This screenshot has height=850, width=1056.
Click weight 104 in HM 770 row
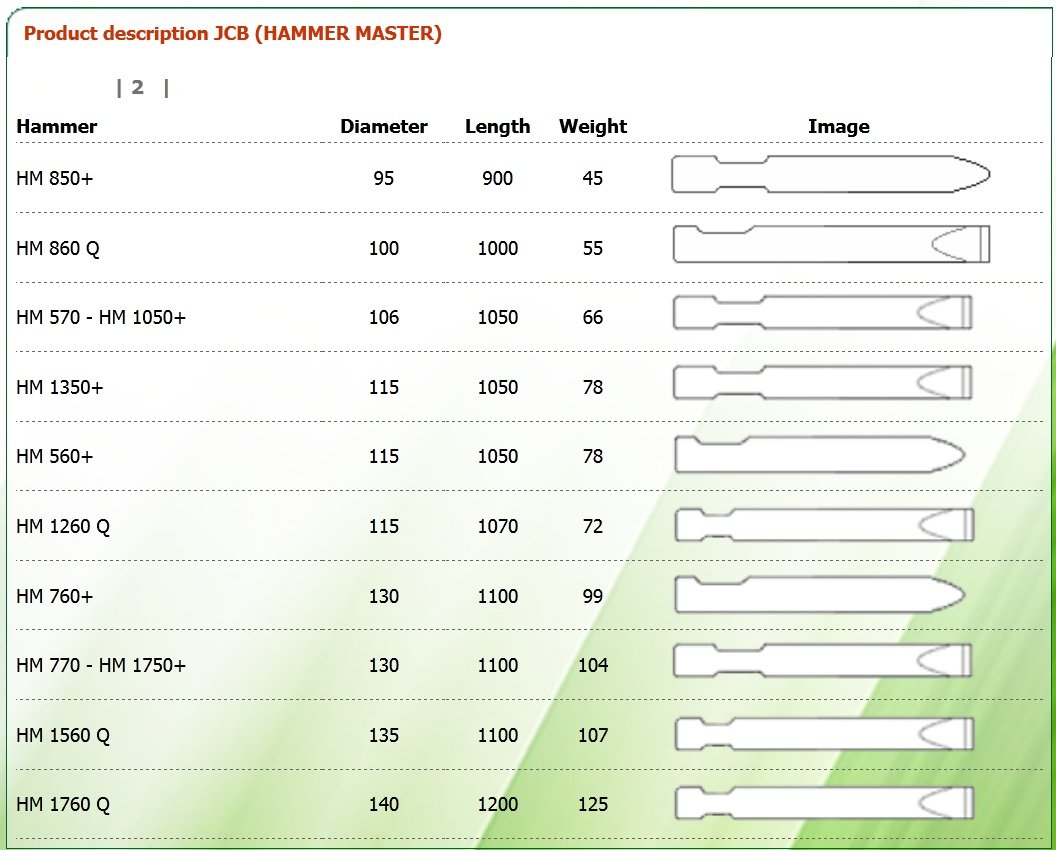click(593, 665)
